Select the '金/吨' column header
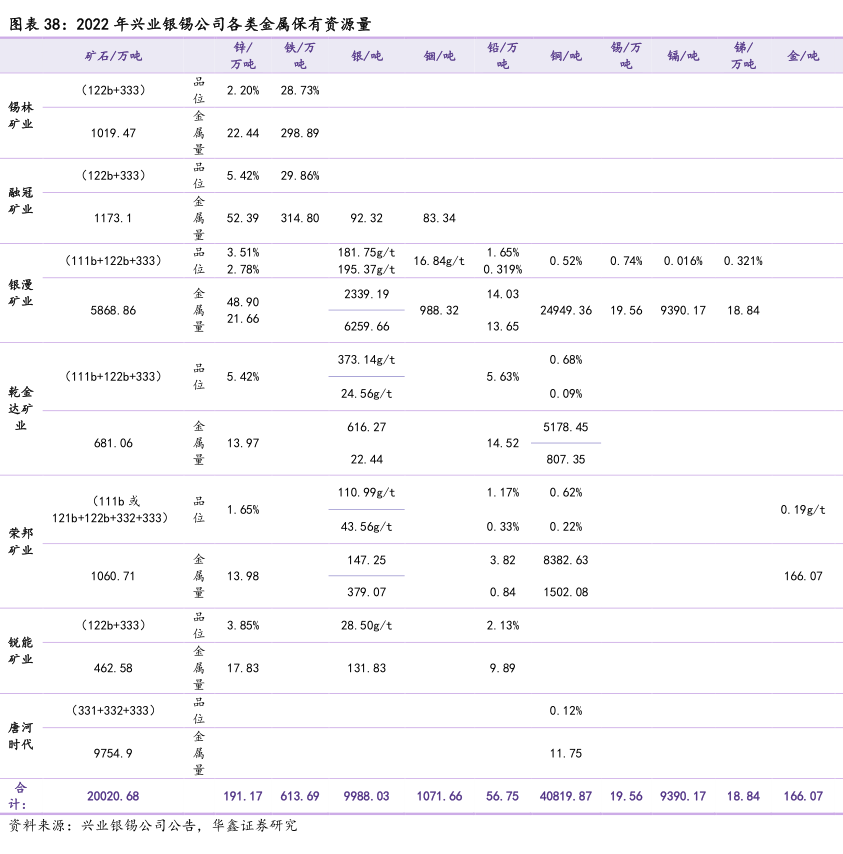Screen dimensions: 843x854 tap(803, 56)
